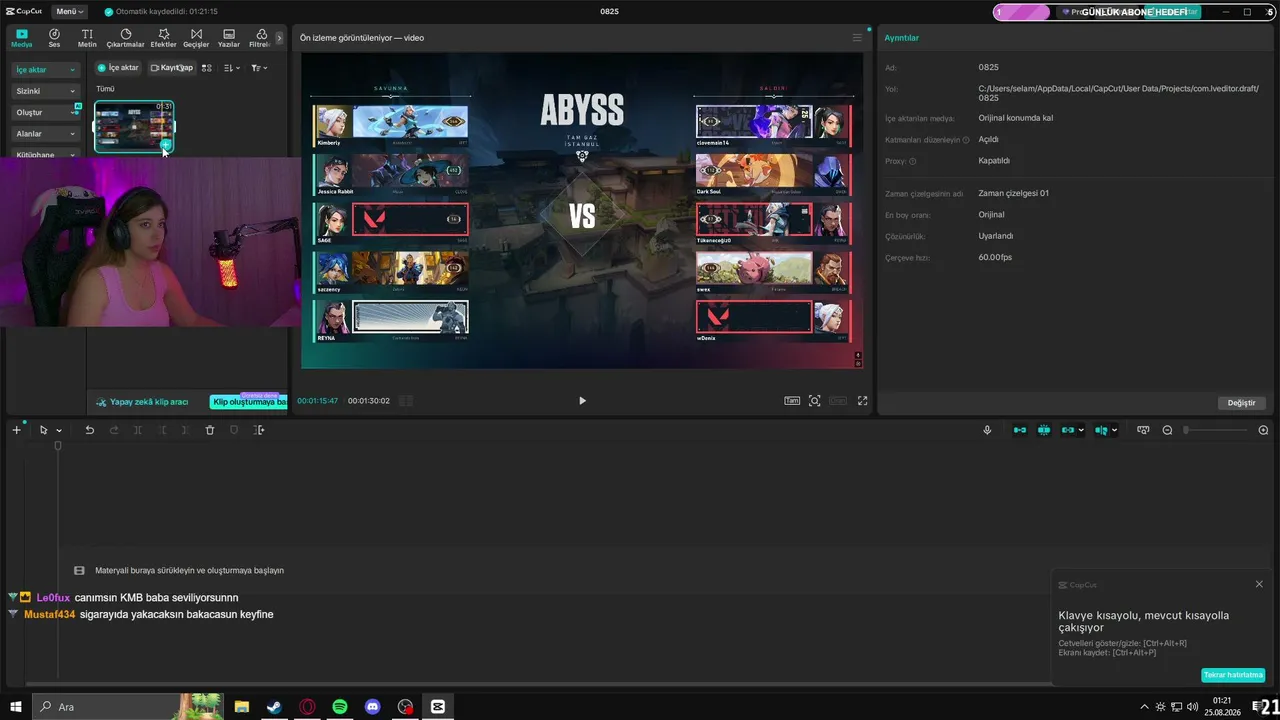This screenshot has height=720, width=1280.
Task: Zoom in the timeline
Action: [x=1263, y=430]
